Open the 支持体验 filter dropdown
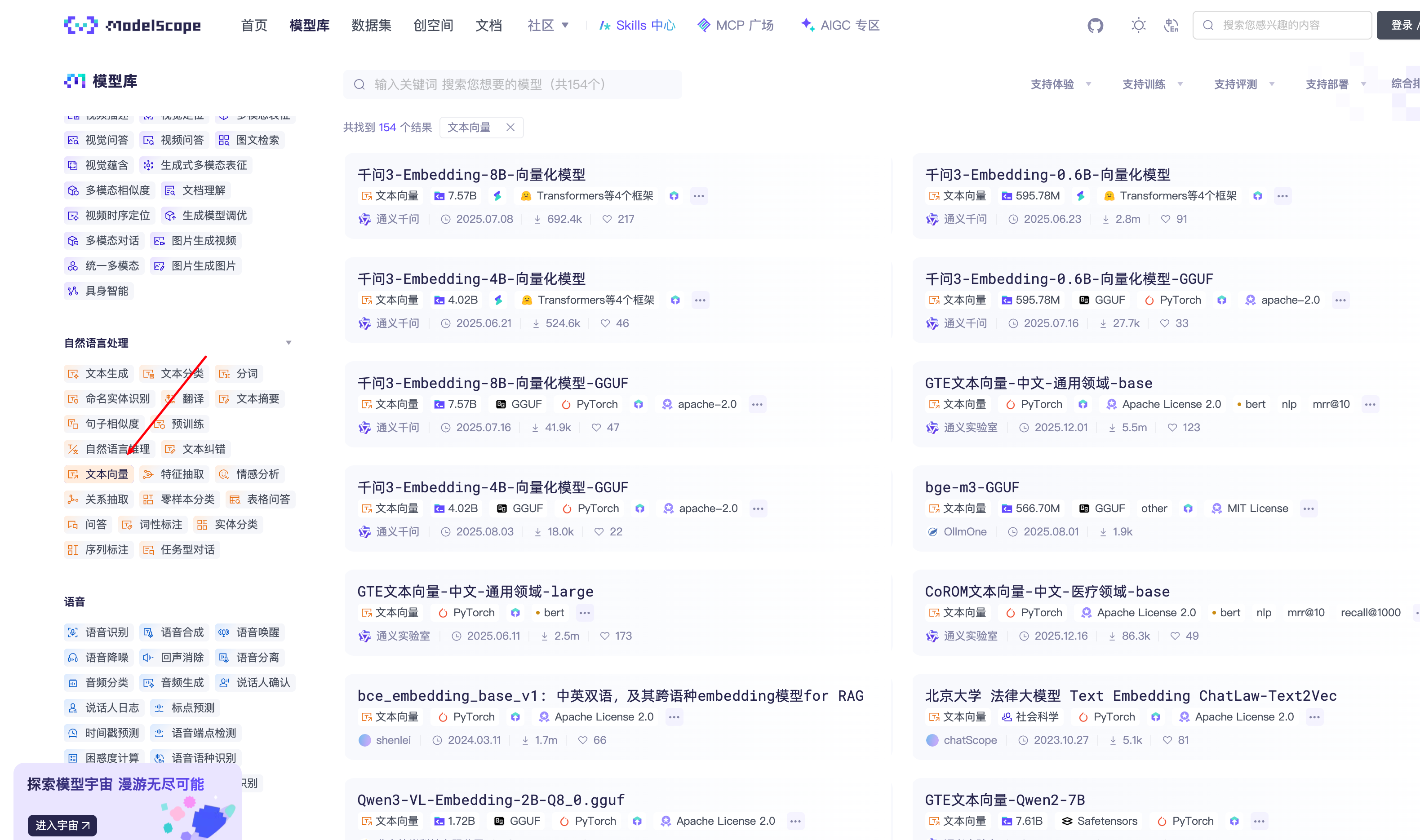The height and width of the screenshot is (840, 1420). (x=1061, y=84)
